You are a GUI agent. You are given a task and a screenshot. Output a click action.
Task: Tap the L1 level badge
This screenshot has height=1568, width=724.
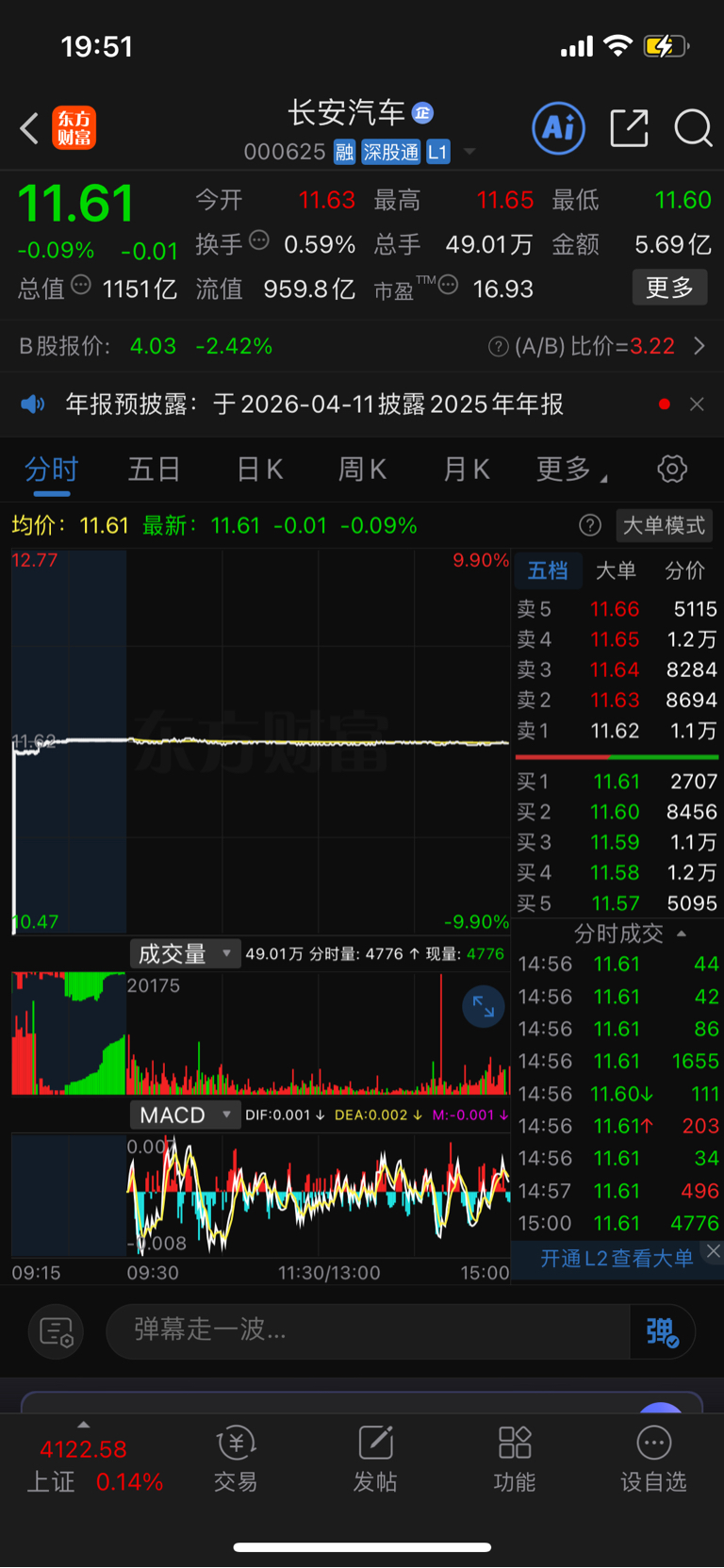click(438, 152)
